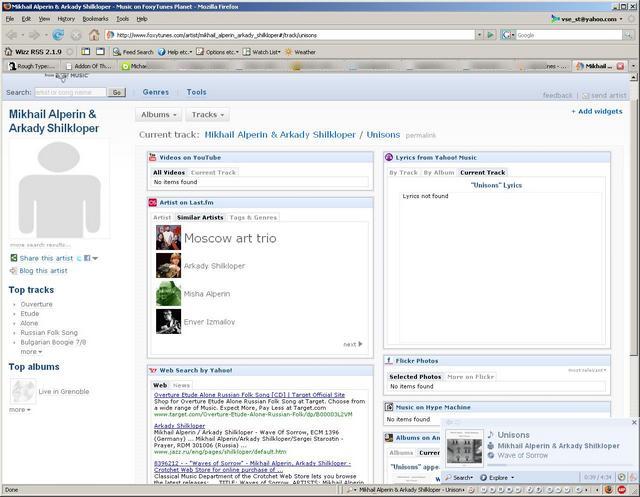This screenshot has height=497, width=640.
Task: Click the Share this artist link
Action: tap(46, 258)
